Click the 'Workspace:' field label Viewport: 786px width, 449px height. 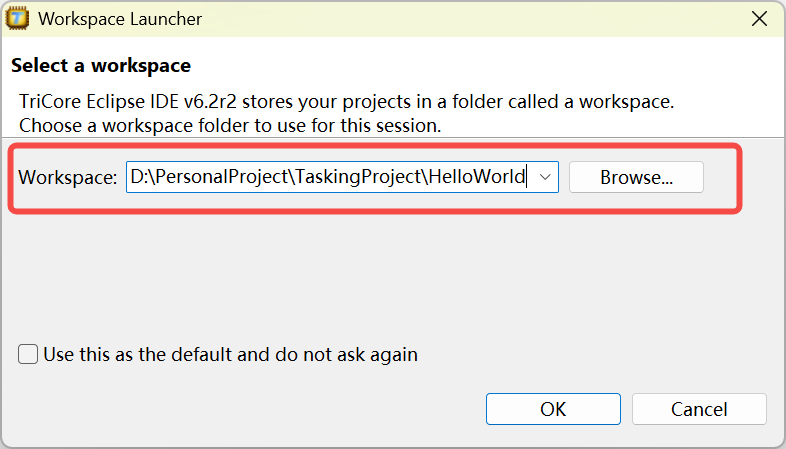[68, 177]
